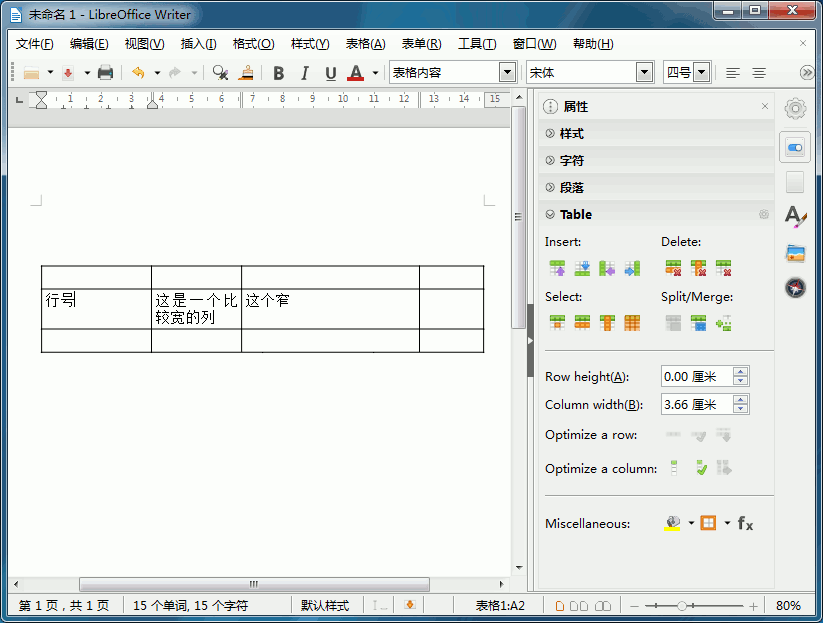
Task: Toggle italic formatting
Action: [x=305, y=73]
